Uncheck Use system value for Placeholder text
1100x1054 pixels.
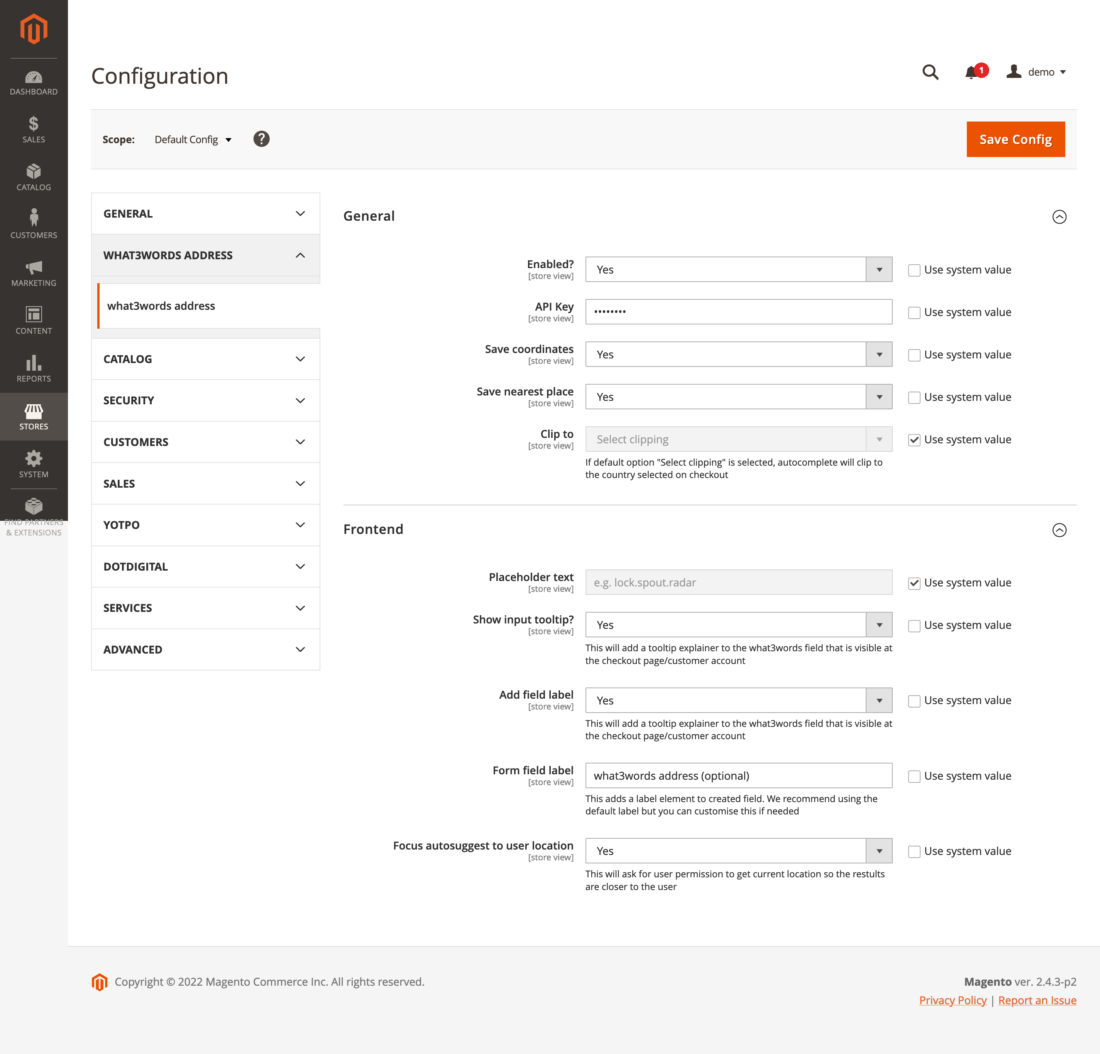(x=913, y=583)
